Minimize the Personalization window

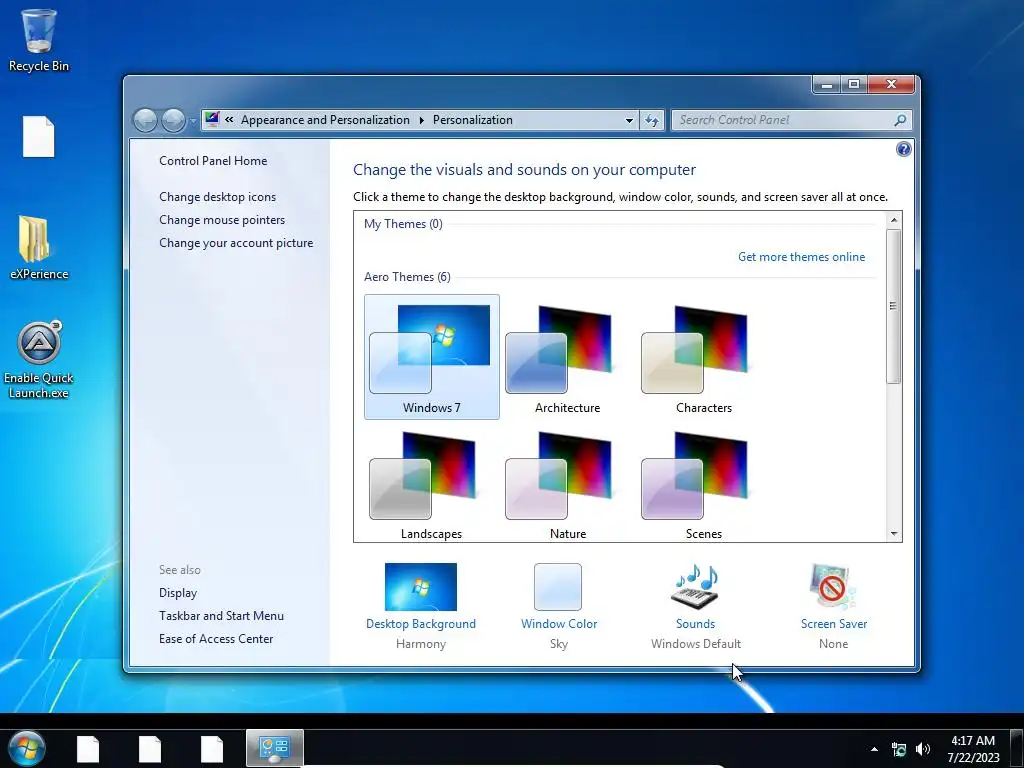coord(827,84)
